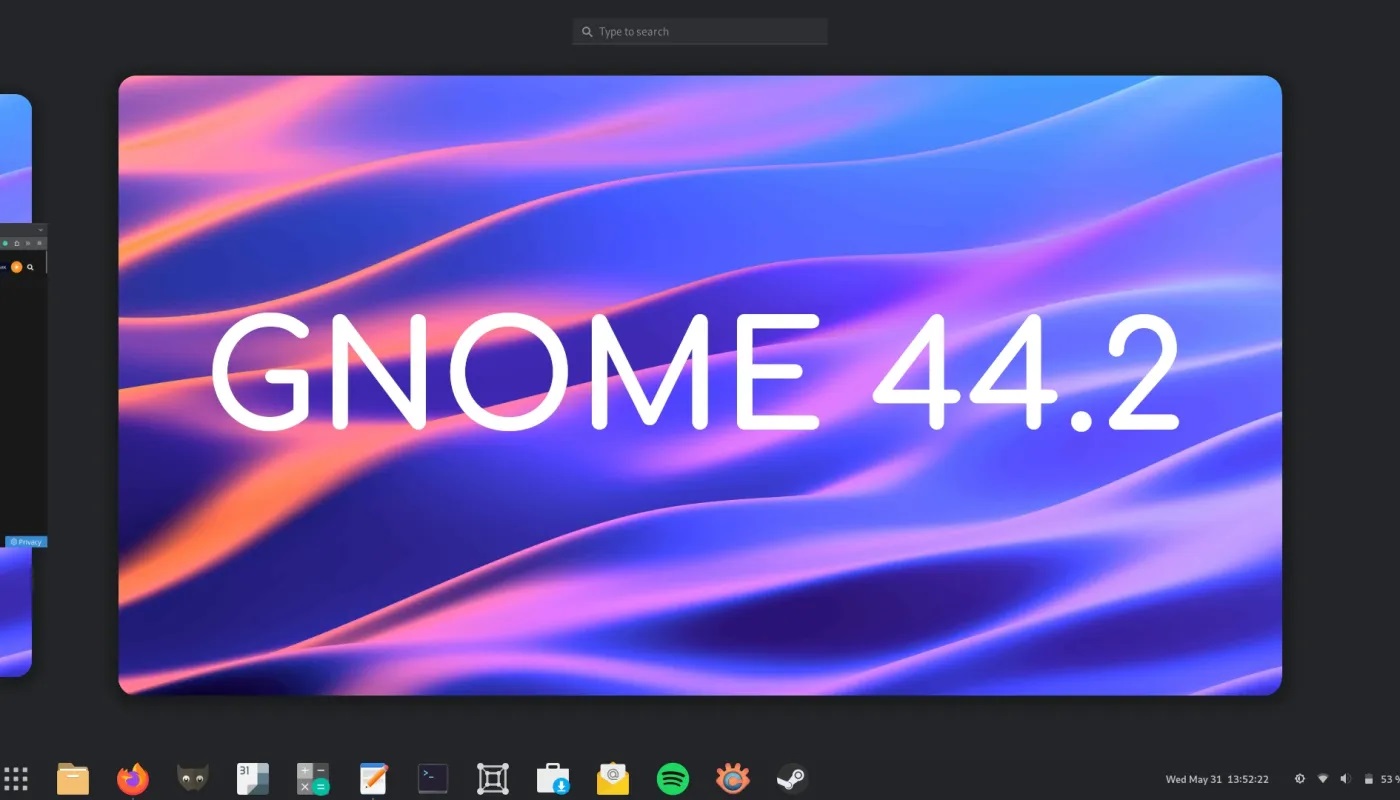Viewport: 1400px width, 800px height.
Task: Open Steam from the dock
Action: pos(792,778)
